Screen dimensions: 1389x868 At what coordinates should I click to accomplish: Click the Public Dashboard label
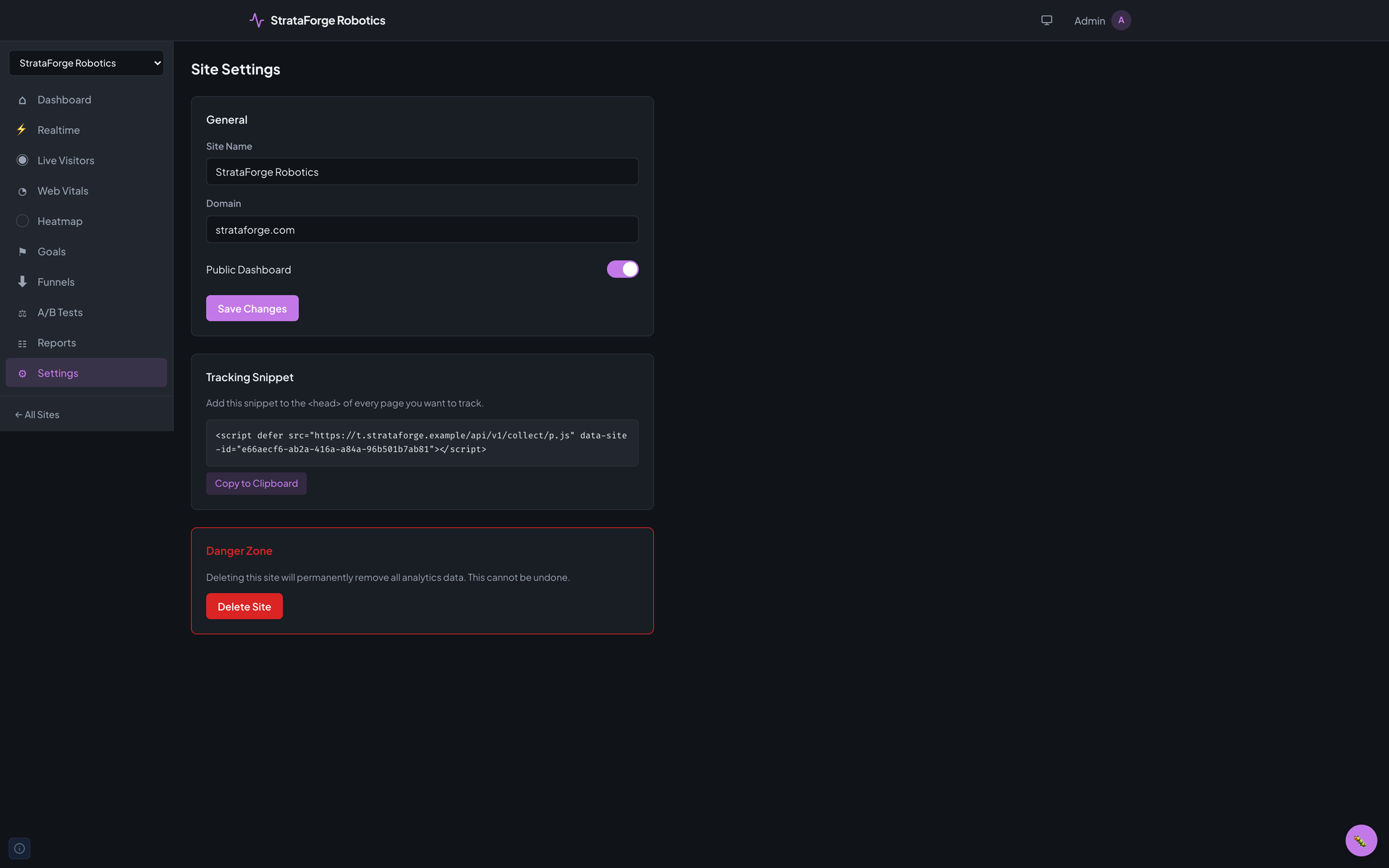[x=249, y=270]
